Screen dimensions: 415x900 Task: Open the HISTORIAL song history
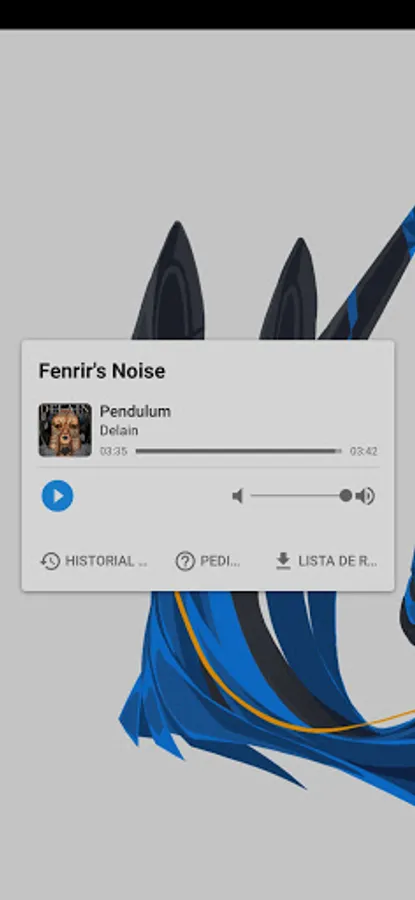(x=106, y=561)
